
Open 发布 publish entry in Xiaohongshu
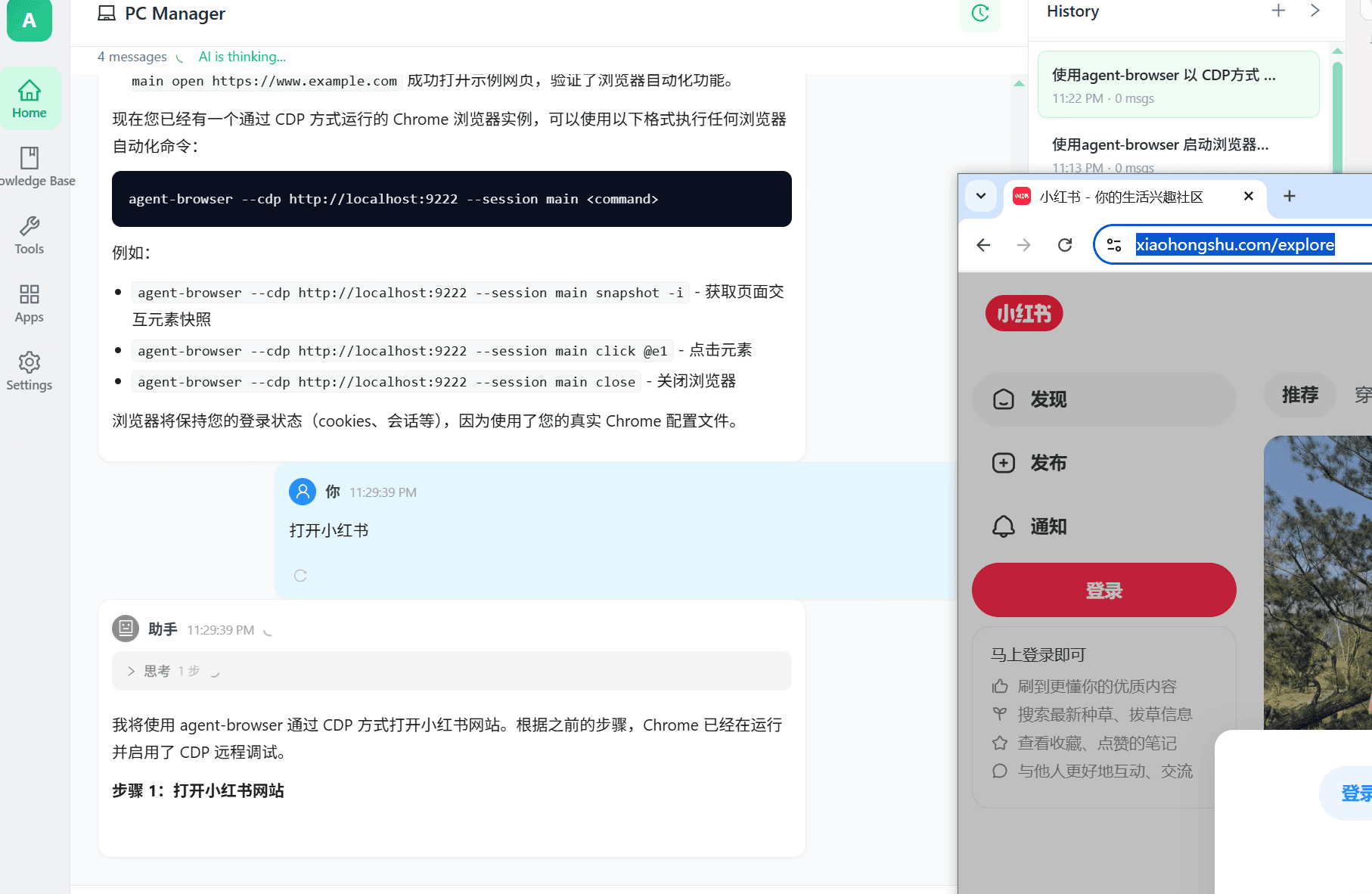[x=1048, y=462]
